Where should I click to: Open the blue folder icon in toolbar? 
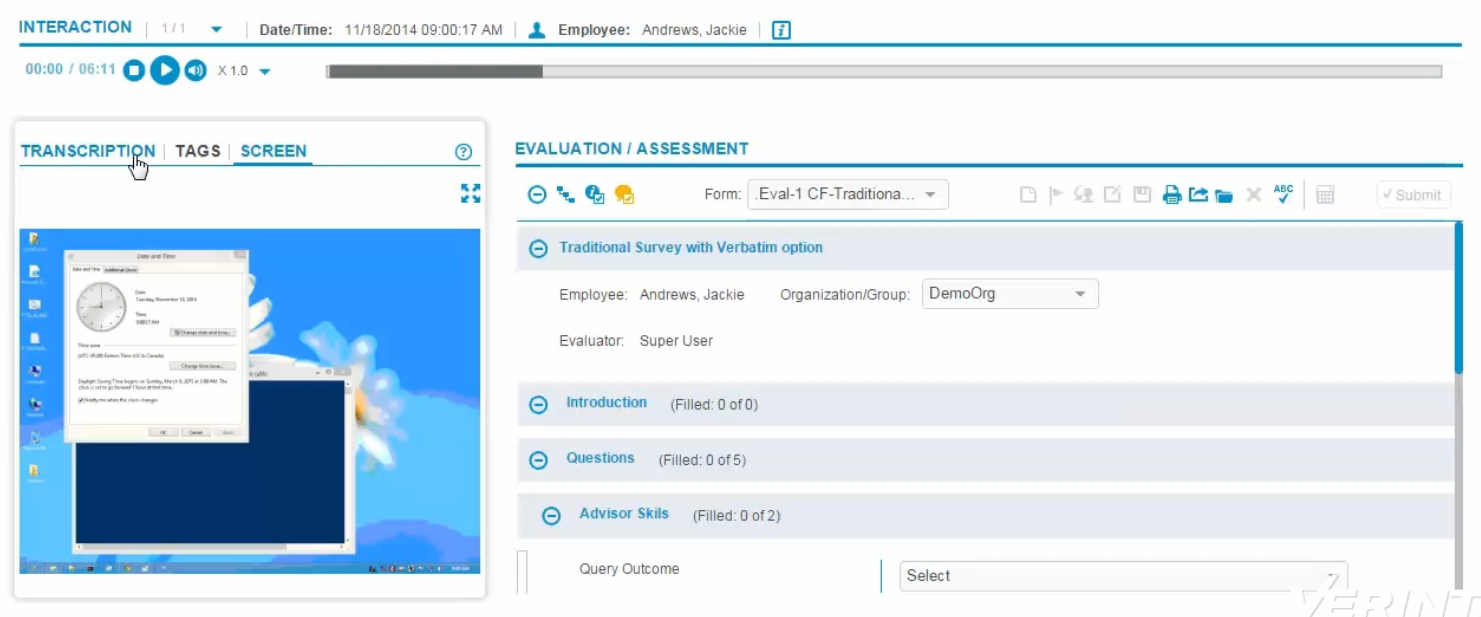point(1224,196)
